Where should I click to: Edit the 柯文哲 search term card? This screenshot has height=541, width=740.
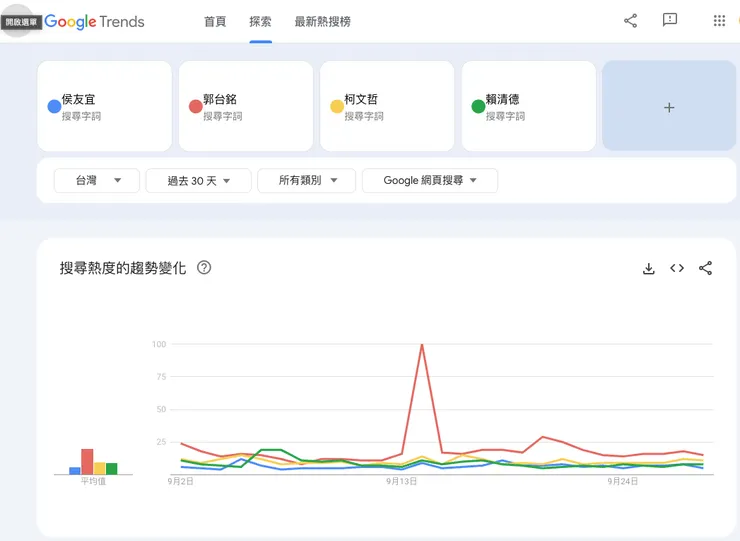[387, 106]
